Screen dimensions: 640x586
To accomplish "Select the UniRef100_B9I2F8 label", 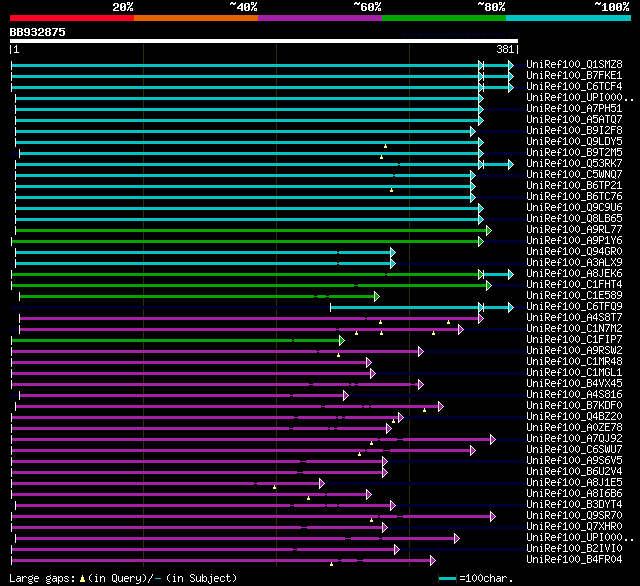I will (574, 131).
